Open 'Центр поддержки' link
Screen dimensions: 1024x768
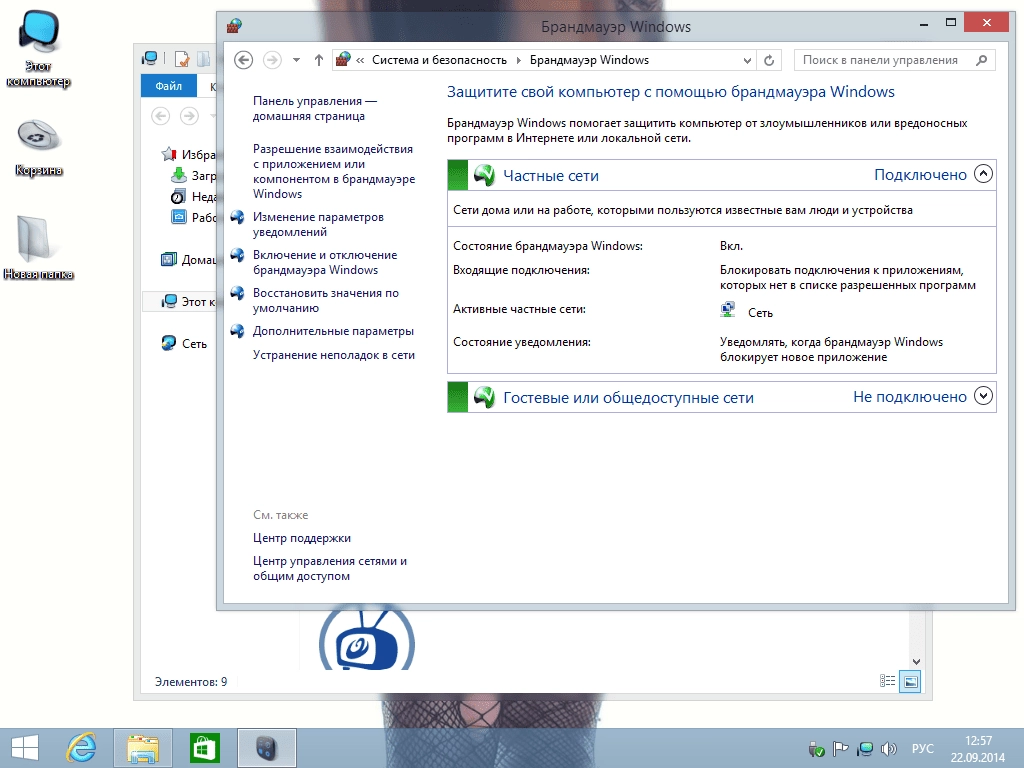click(x=302, y=538)
